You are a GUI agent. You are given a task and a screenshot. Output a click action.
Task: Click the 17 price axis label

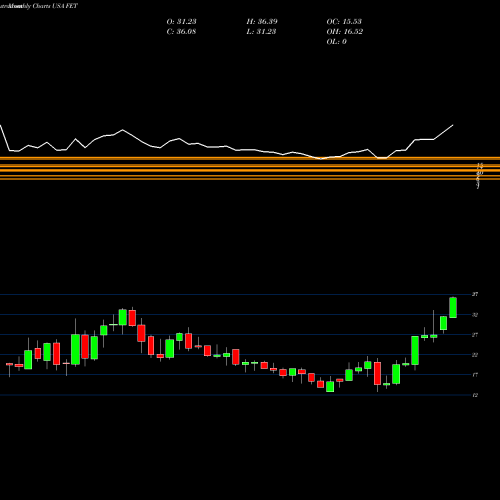click(475, 375)
